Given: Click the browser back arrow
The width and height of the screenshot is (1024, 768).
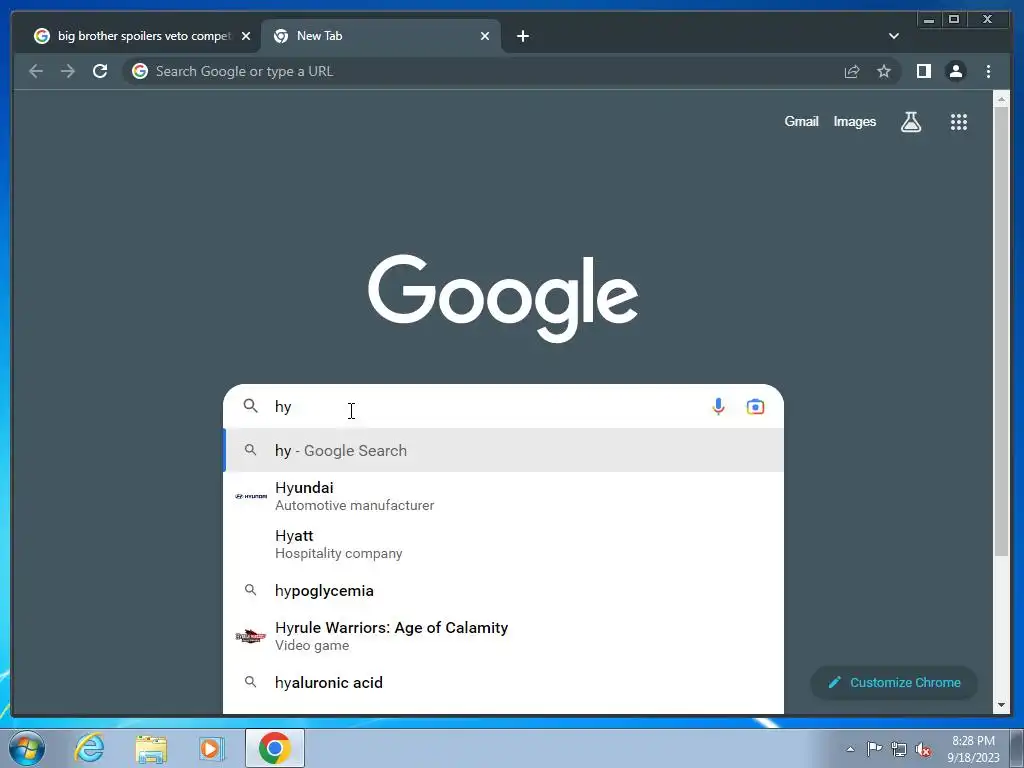Looking at the screenshot, I should pyautogui.click(x=36, y=71).
